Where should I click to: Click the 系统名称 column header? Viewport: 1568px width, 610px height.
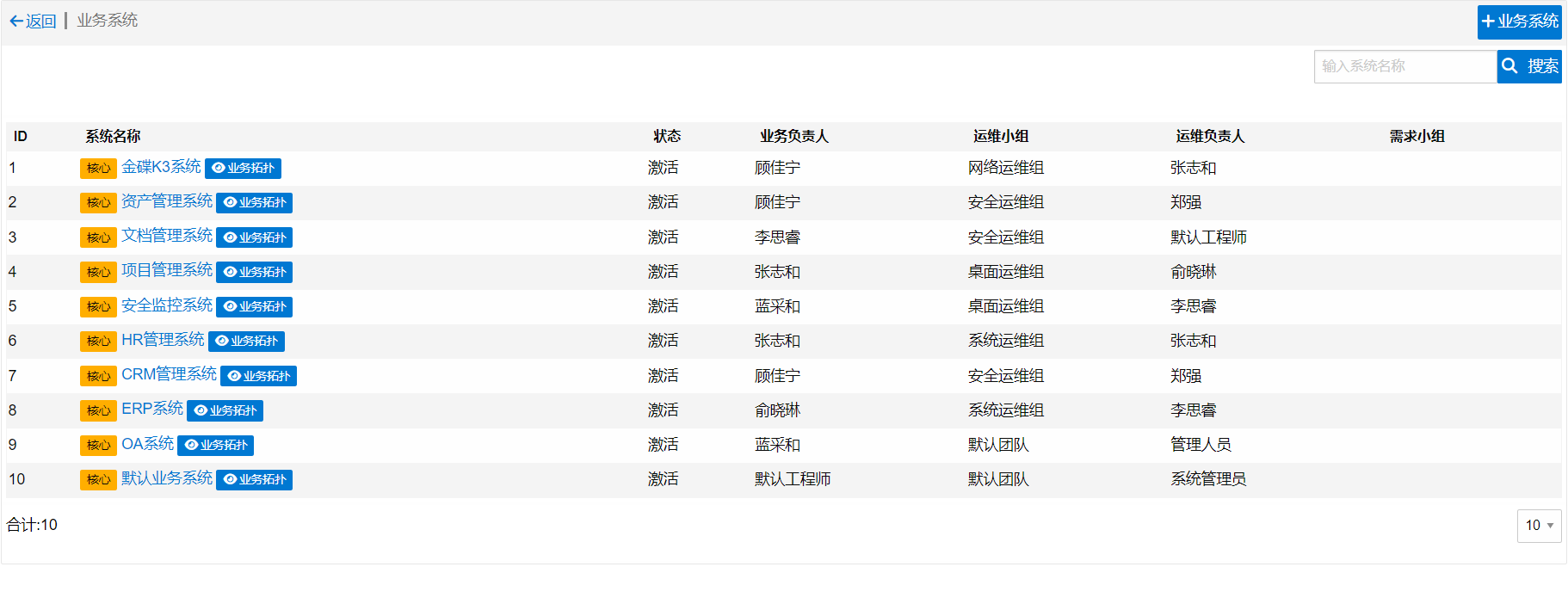(113, 136)
